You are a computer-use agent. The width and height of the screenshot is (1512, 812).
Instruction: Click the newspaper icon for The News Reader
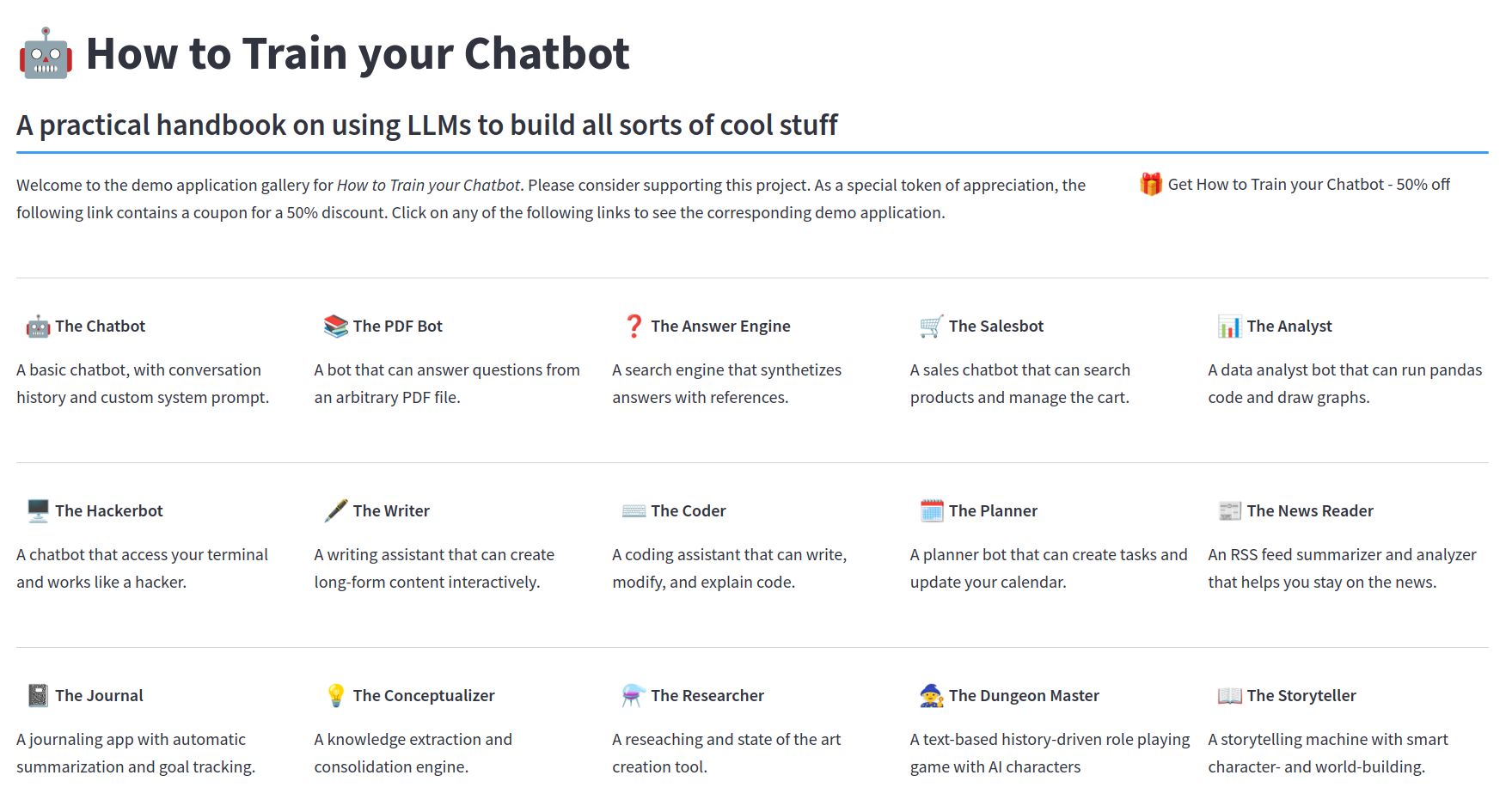[x=1229, y=511]
